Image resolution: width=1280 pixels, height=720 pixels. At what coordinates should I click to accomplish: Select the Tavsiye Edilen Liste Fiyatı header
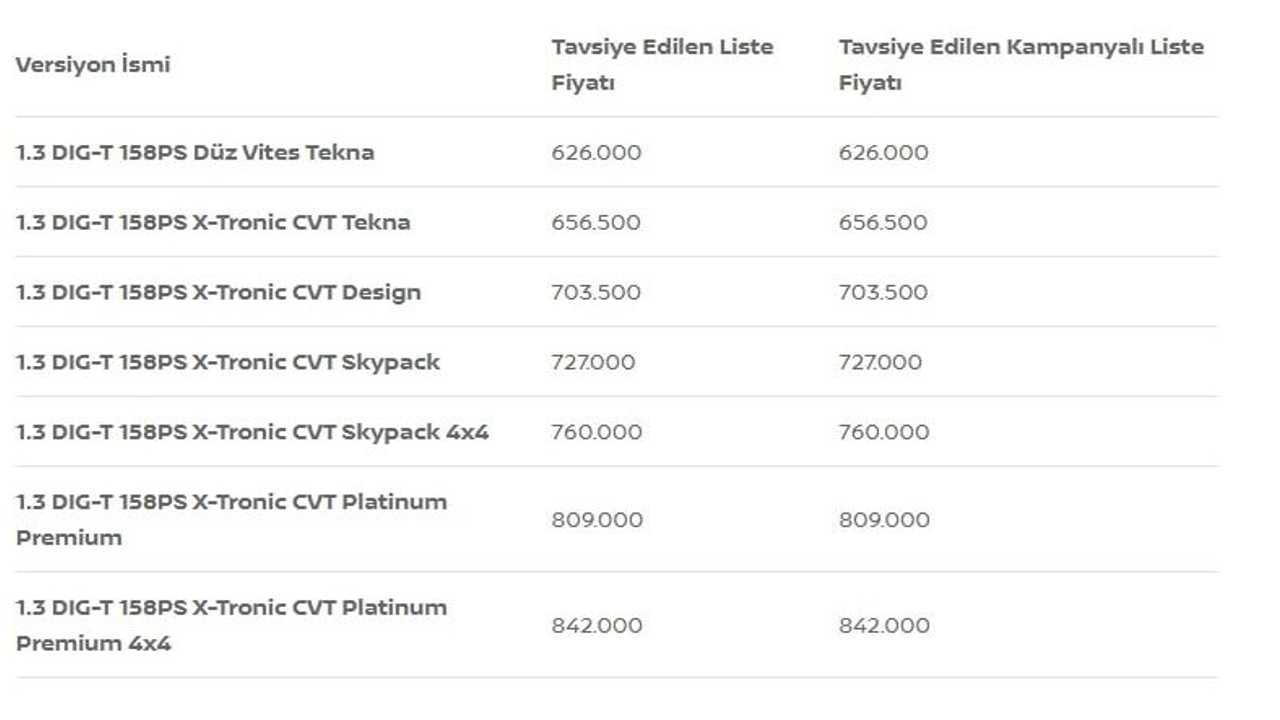coord(662,65)
